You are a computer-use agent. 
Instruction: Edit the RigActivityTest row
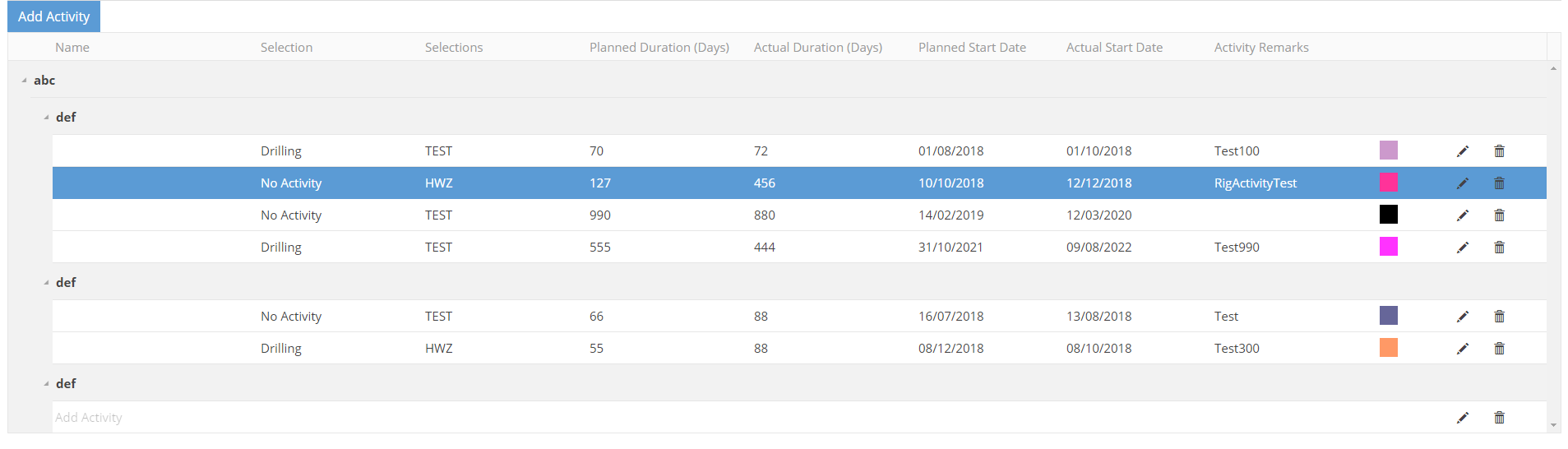[x=1462, y=183]
